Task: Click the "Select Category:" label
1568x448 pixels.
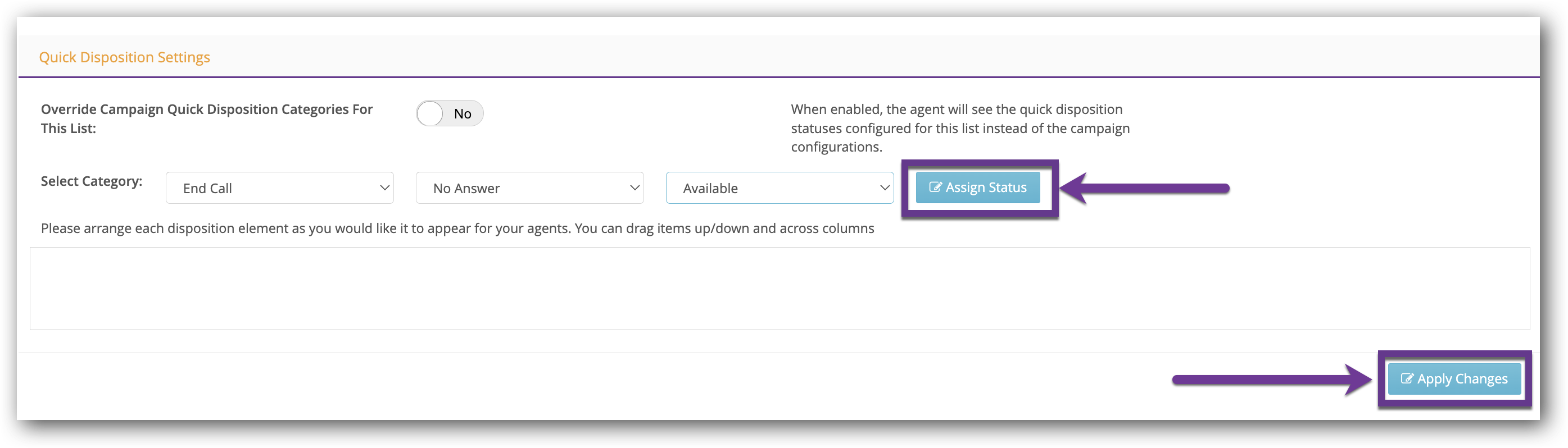Action: click(x=91, y=181)
